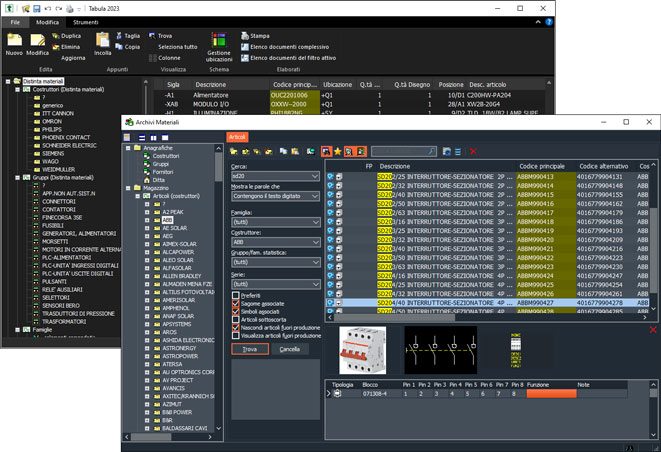This screenshot has height=452, width=661.
Task: Open the Costruttore dropdown
Action: (x=276, y=242)
